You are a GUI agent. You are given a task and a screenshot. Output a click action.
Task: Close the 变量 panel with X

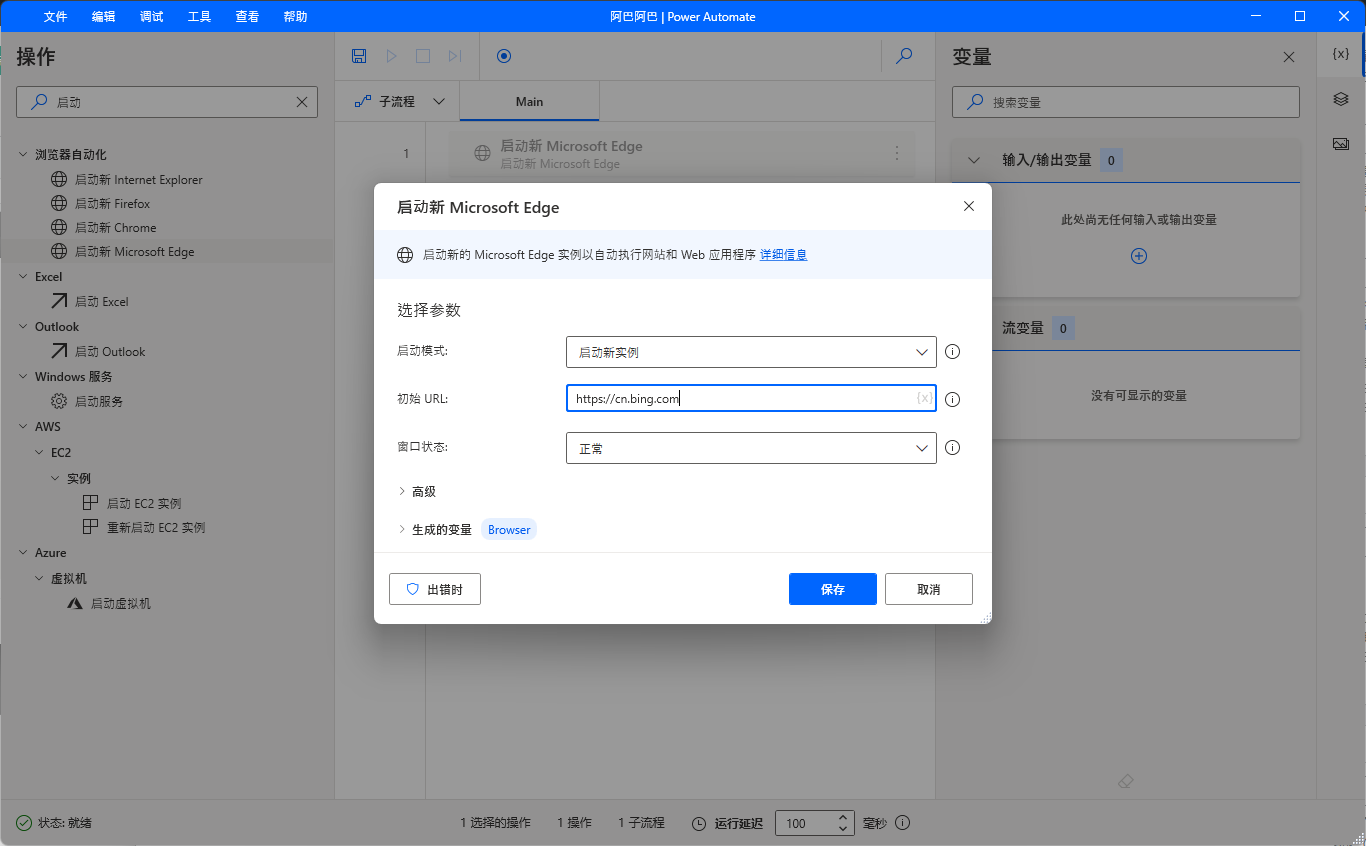tap(1289, 57)
